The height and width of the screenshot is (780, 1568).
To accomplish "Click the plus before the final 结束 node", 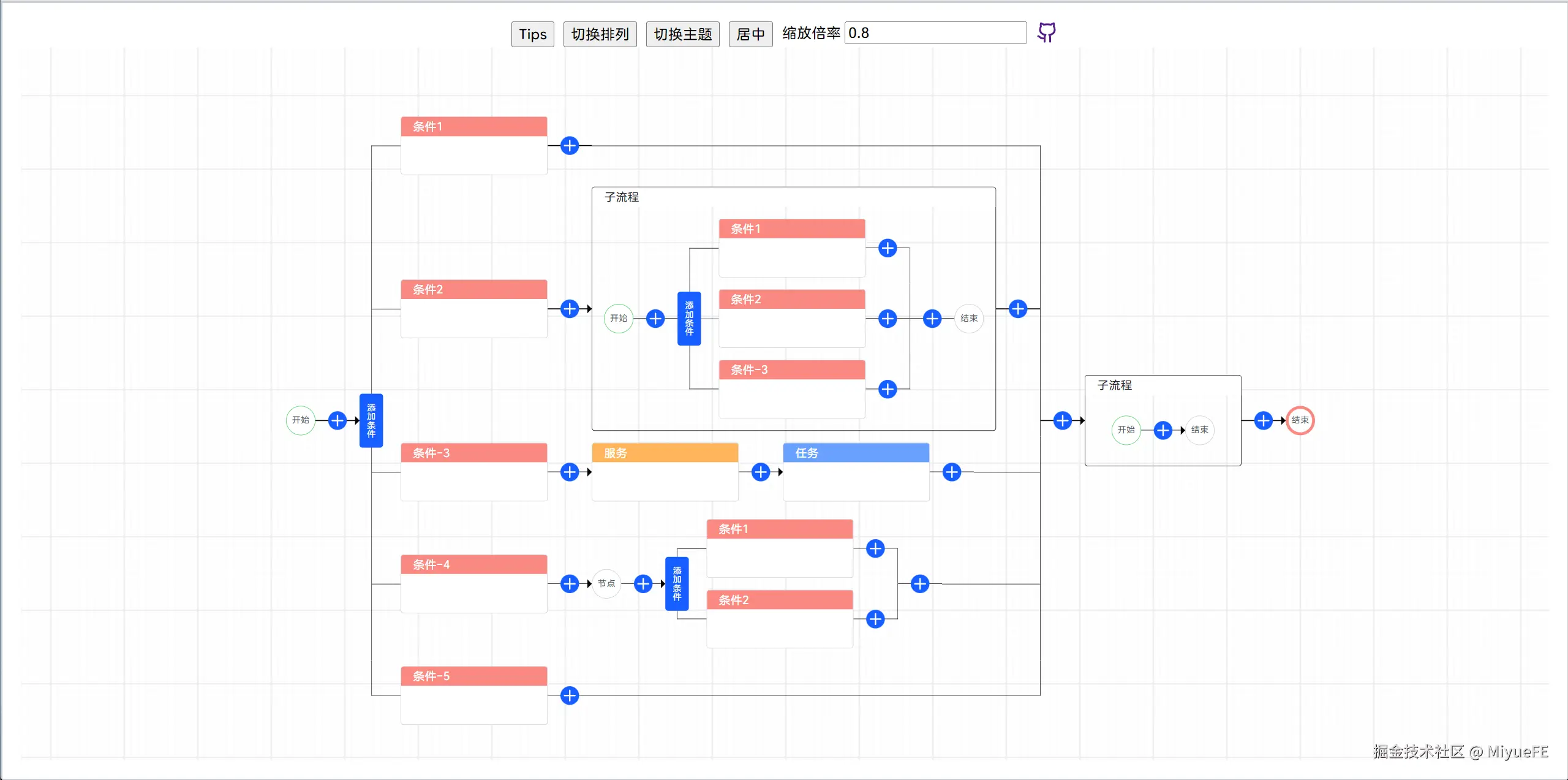I will [x=1264, y=420].
